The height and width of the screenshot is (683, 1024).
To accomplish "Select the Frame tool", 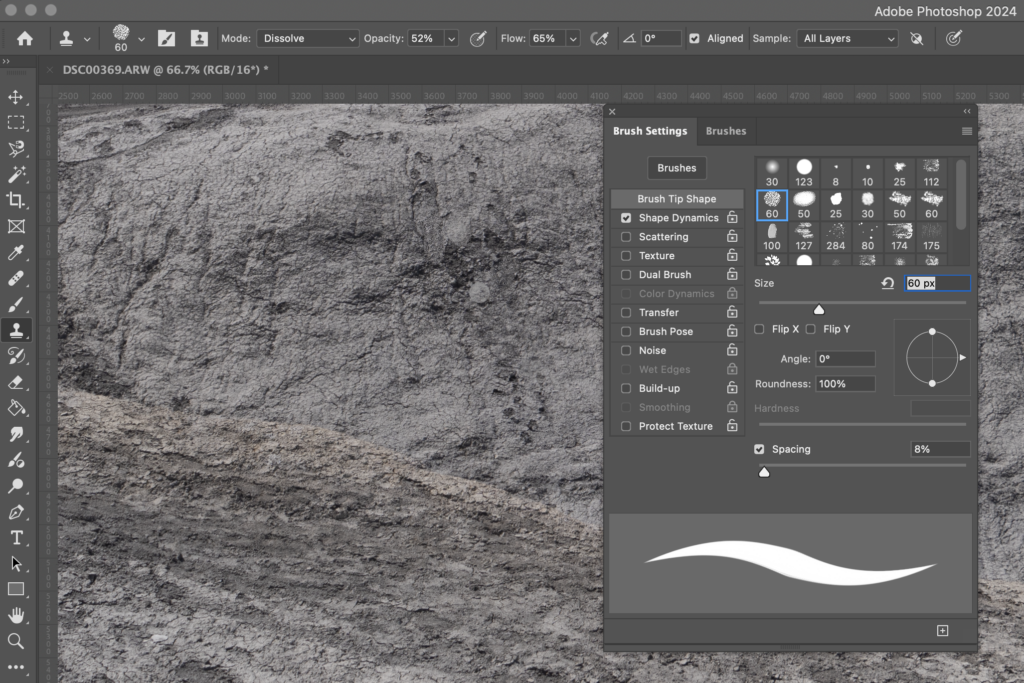I will click(16, 227).
